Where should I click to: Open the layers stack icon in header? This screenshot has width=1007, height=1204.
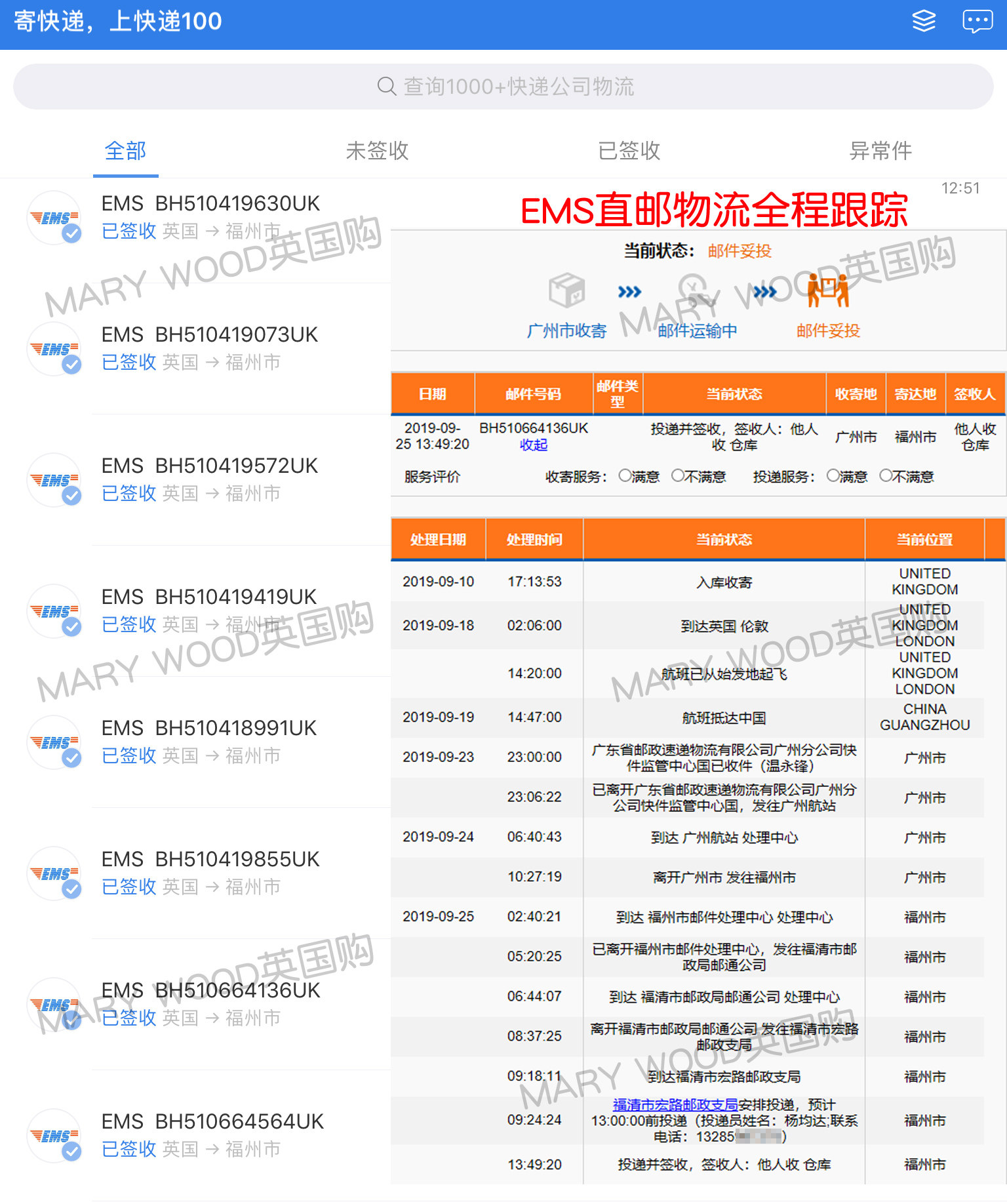tap(924, 22)
